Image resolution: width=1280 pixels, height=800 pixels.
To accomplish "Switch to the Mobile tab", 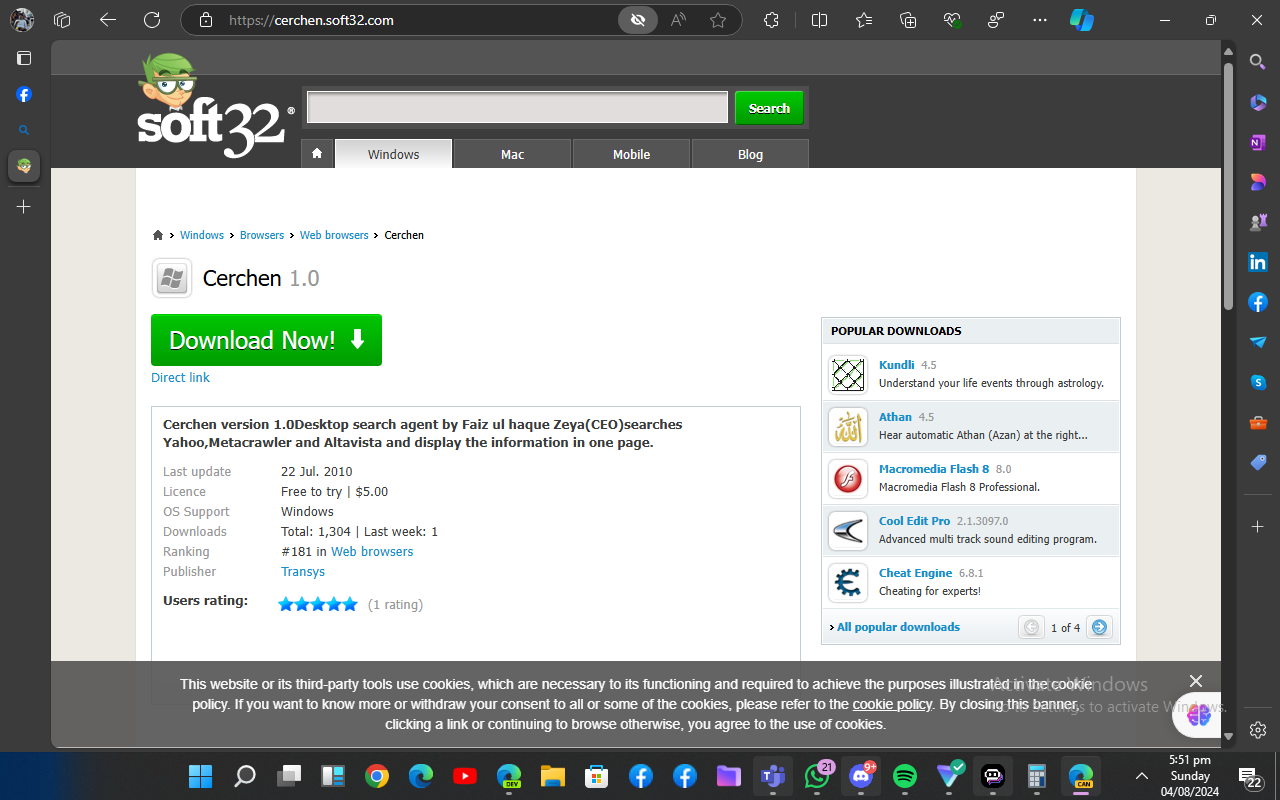I will pyautogui.click(x=631, y=154).
